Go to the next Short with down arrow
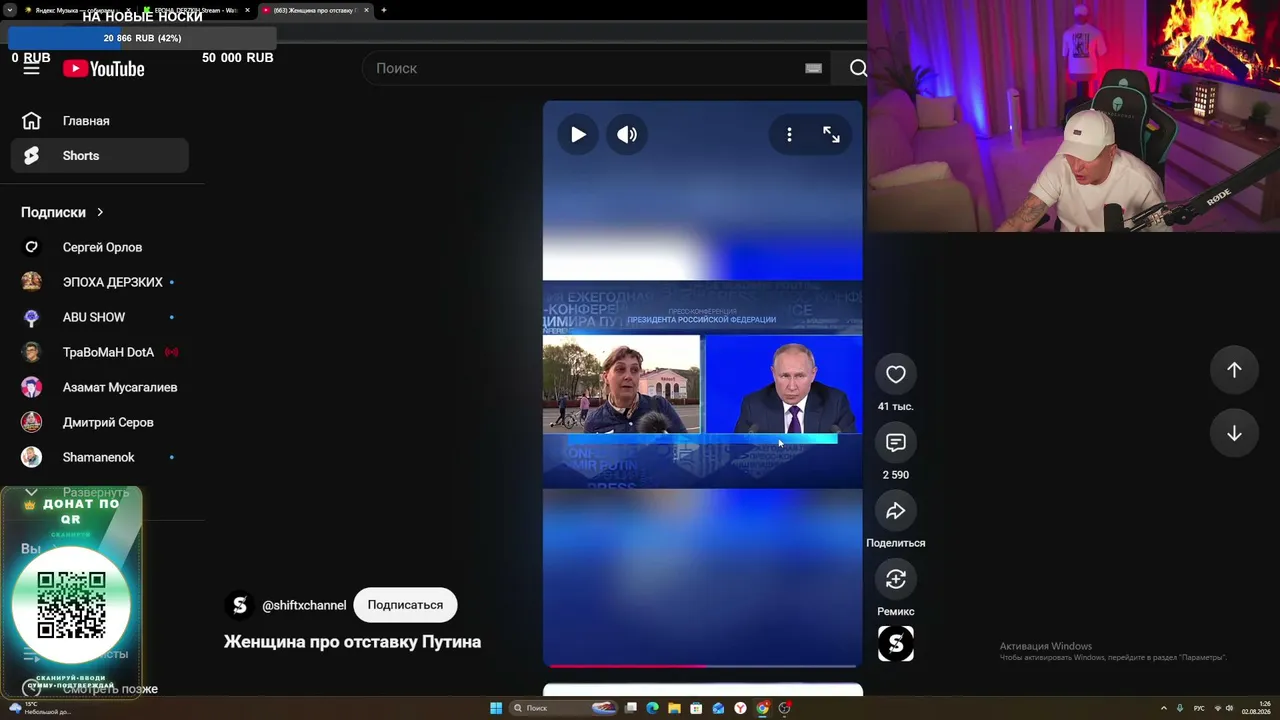Screen dimensions: 1280x720 (1234, 433)
